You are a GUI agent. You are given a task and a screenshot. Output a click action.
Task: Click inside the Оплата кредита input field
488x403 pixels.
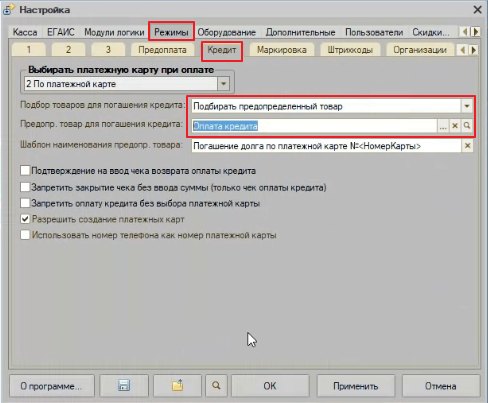click(x=314, y=126)
